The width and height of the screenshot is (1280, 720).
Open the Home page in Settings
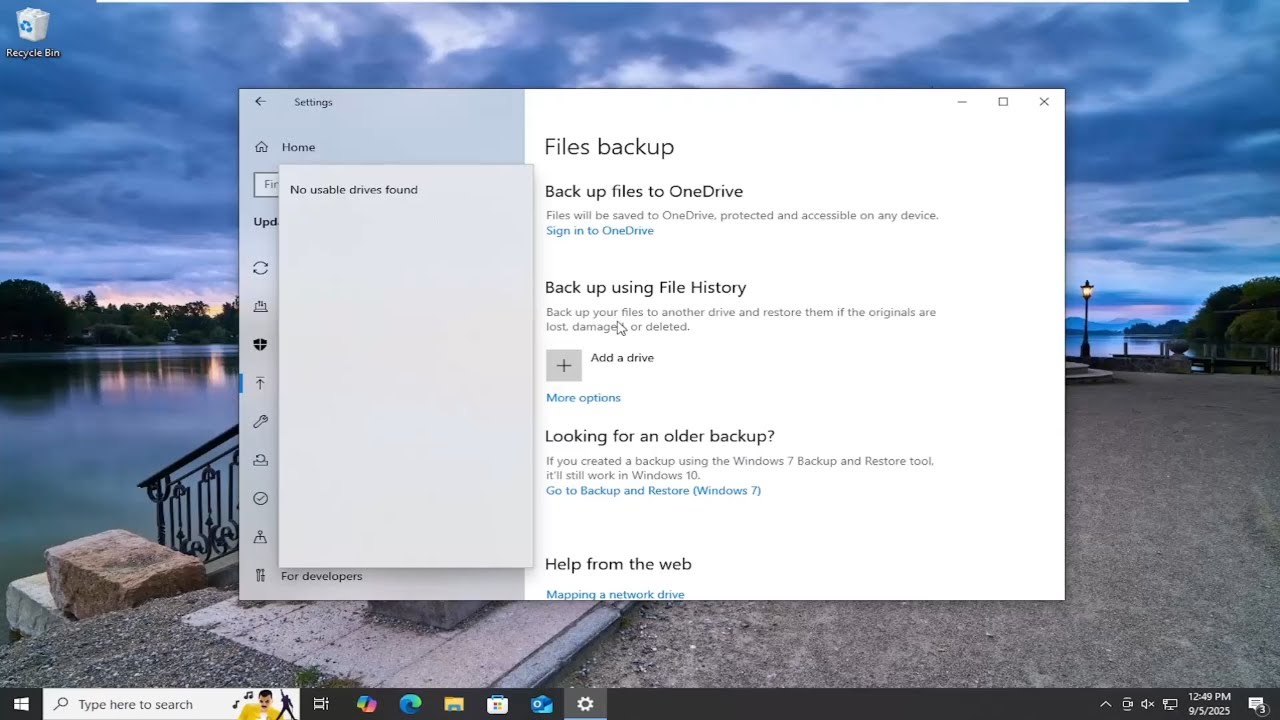click(298, 147)
